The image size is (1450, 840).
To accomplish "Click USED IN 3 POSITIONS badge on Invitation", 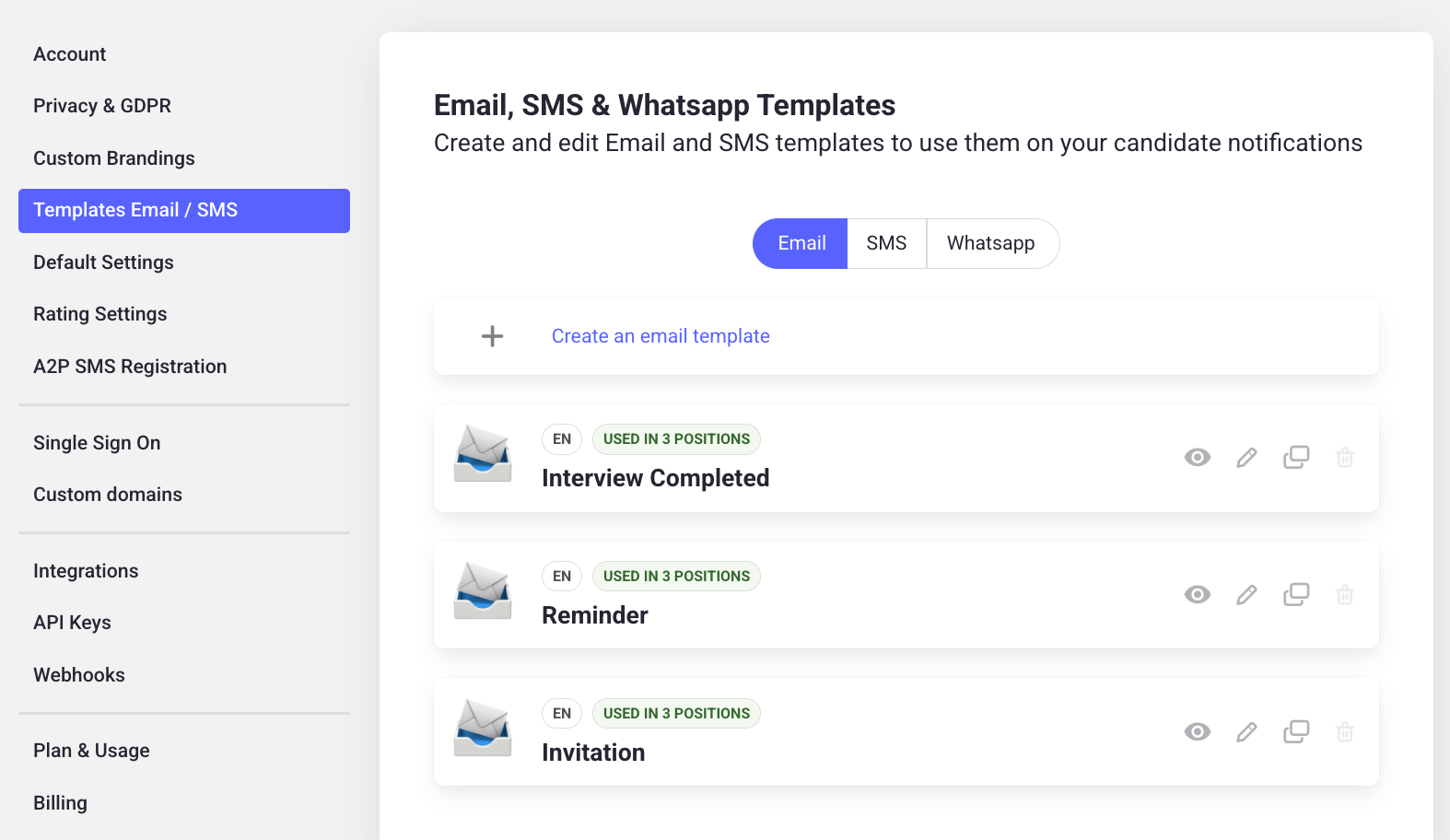I will pyautogui.click(x=676, y=714).
